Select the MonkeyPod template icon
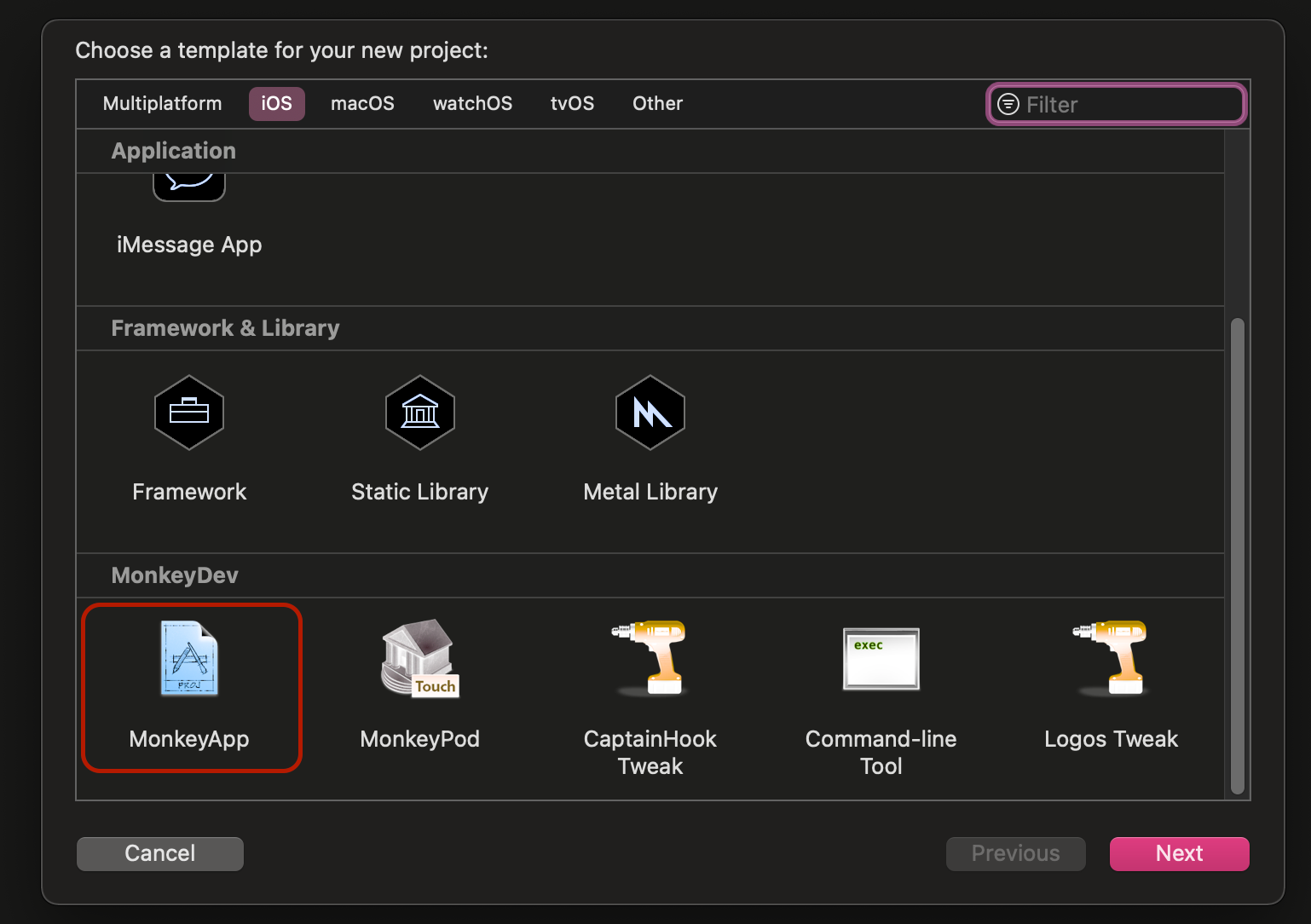The height and width of the screenshot is (924, 1311). click(x=419, y=658)
